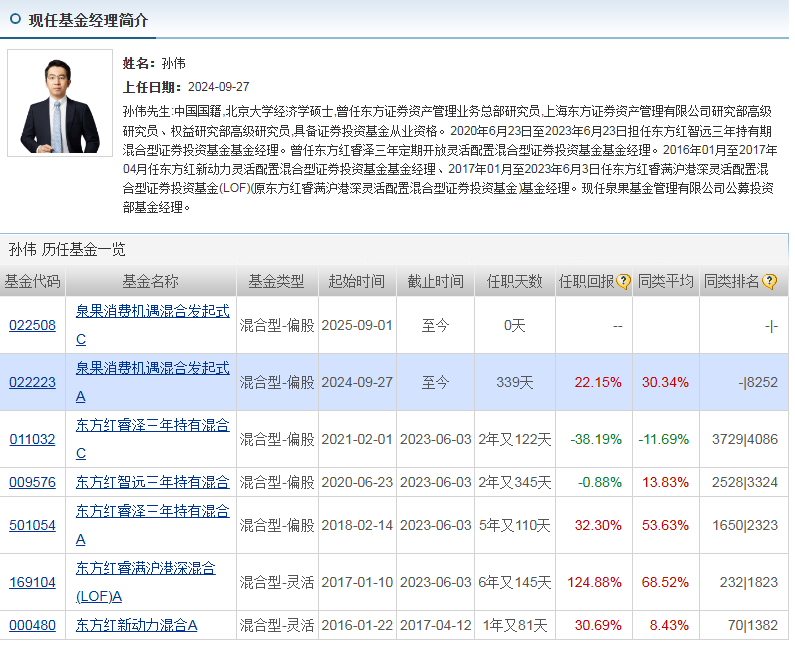
Task: Click the 孙伟 历任基金一览 table title
Action: tap(67, 249)
